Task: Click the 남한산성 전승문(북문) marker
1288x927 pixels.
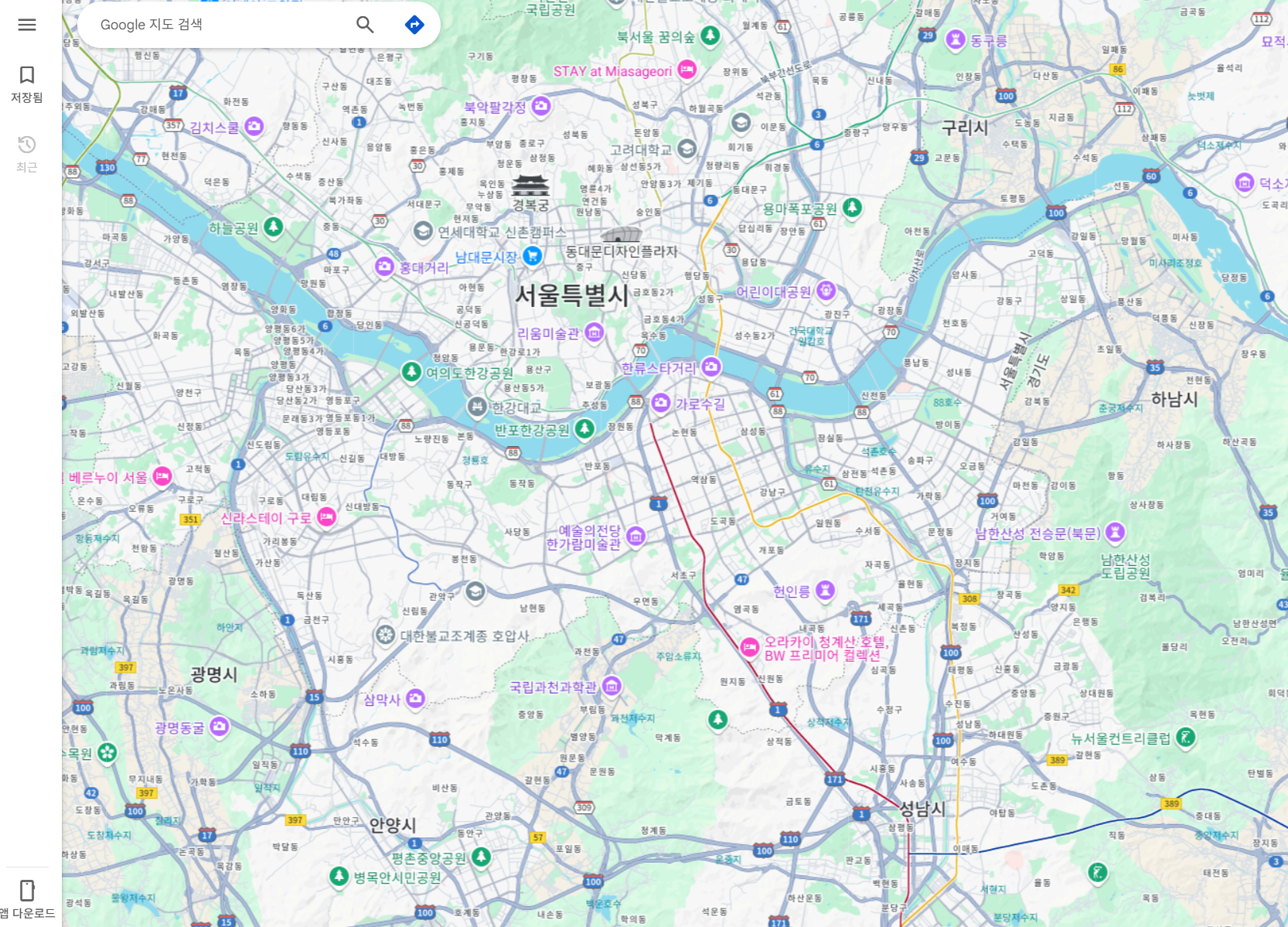Action: pyautogui.click(x=1114, y=533)
